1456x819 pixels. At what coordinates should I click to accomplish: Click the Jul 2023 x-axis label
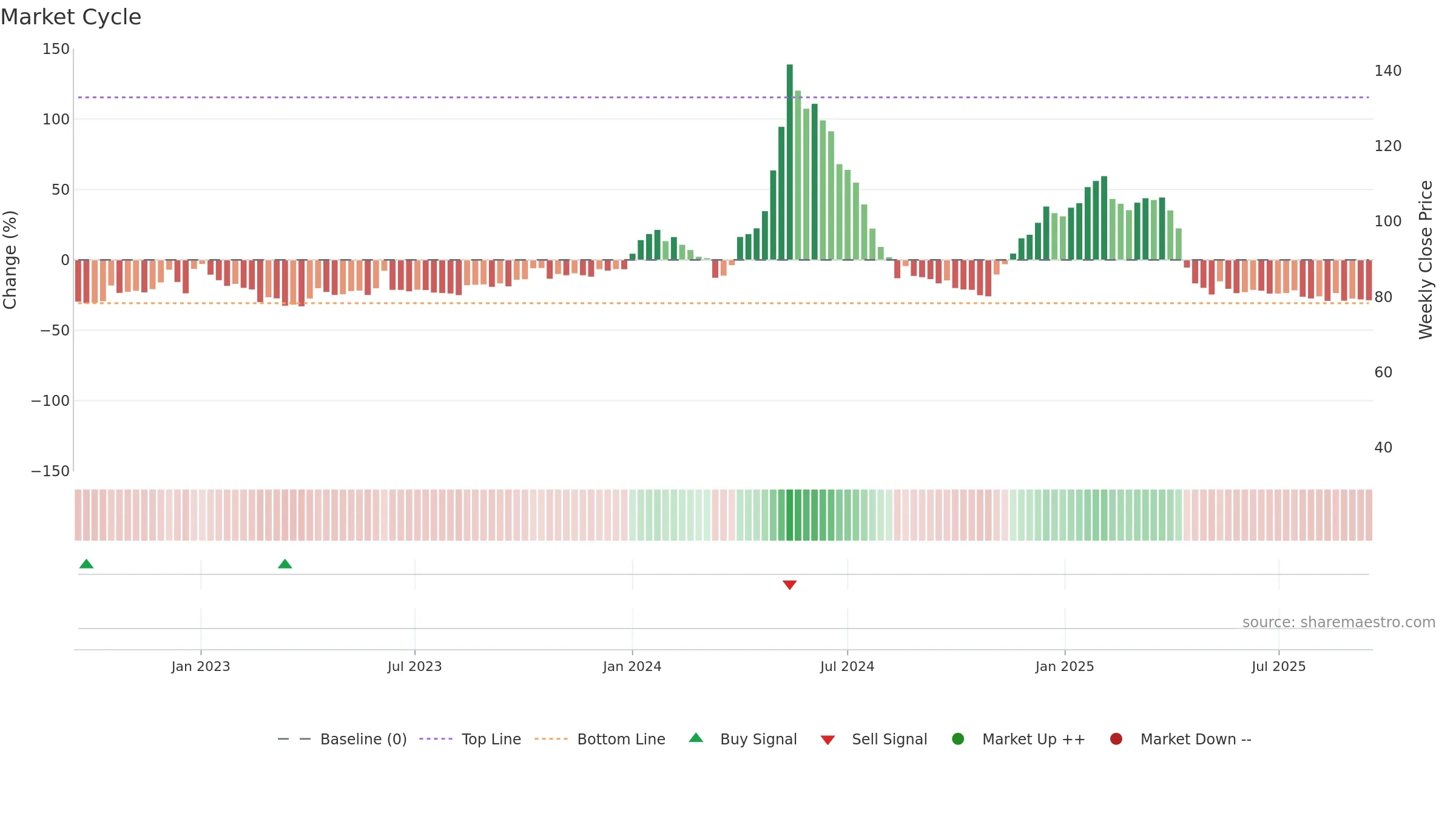[x=415, y=667]
